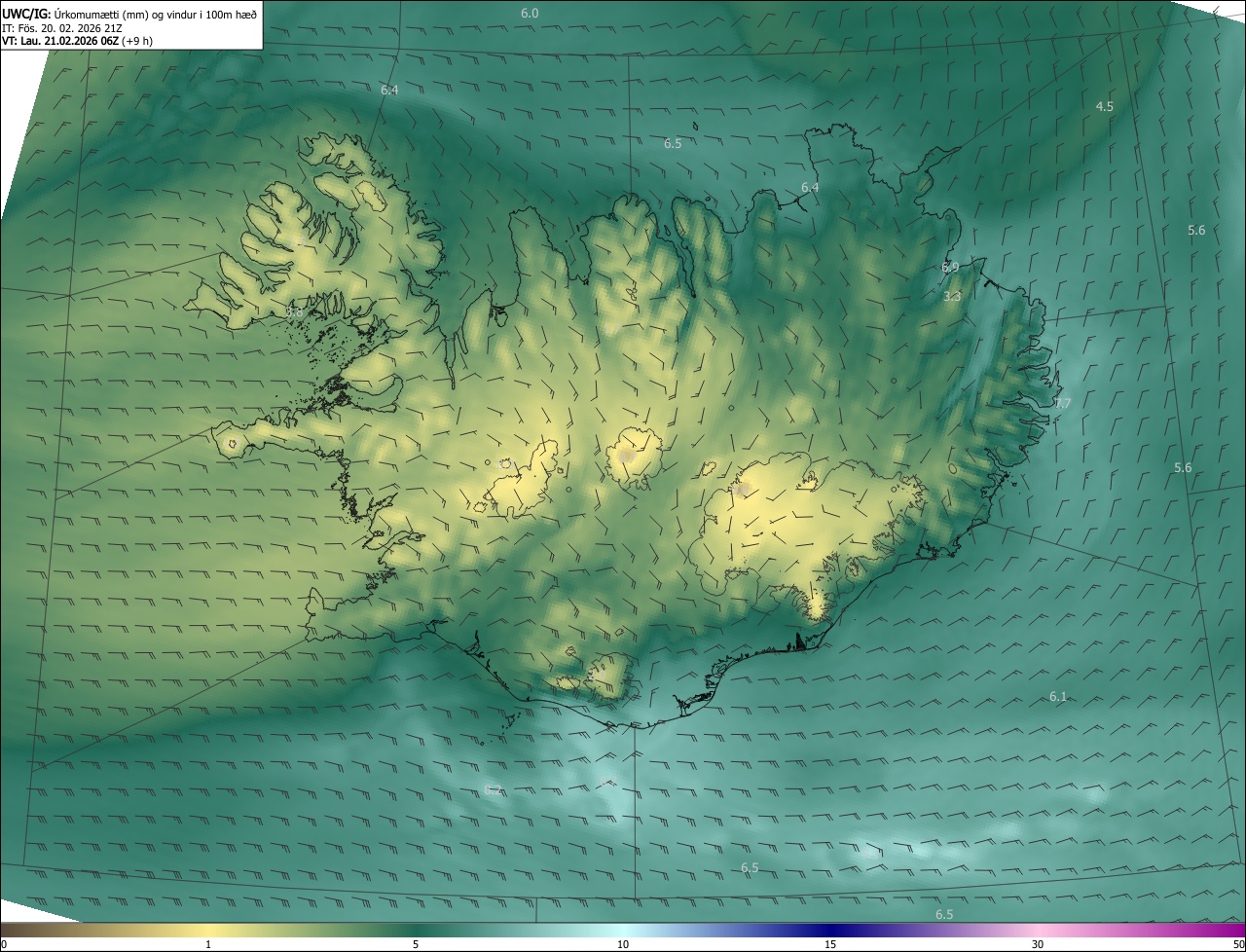Click the 5 tick on the color scale
Viewport: 1246px width, 952px height.
click(x=416, y=944)
